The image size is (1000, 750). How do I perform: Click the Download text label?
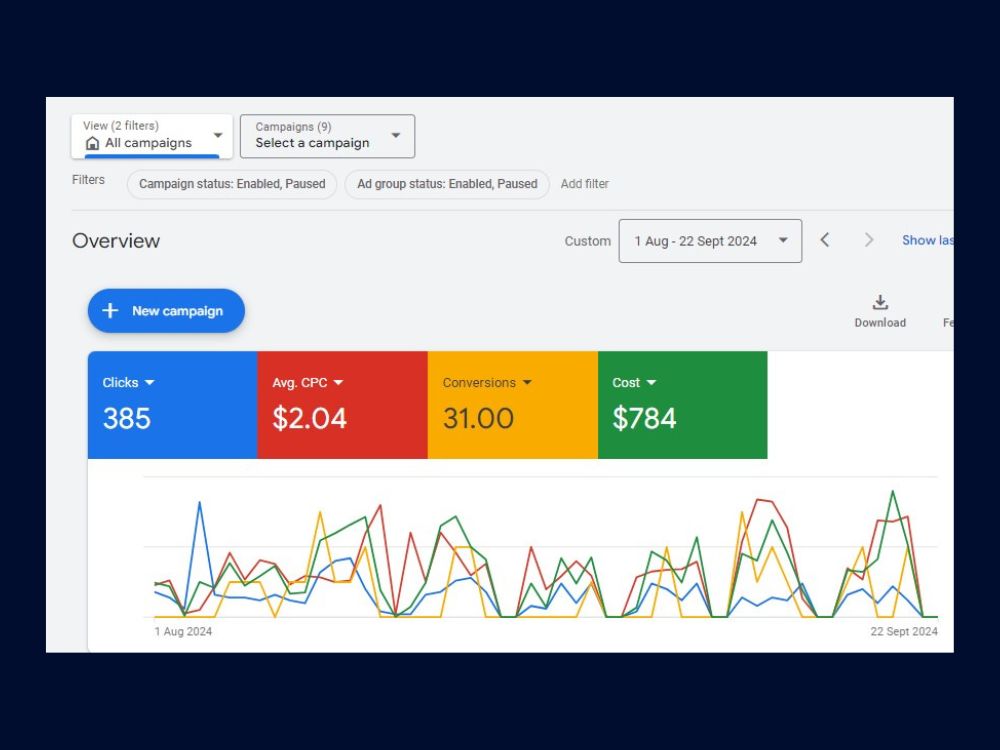[x=880, y=323]
